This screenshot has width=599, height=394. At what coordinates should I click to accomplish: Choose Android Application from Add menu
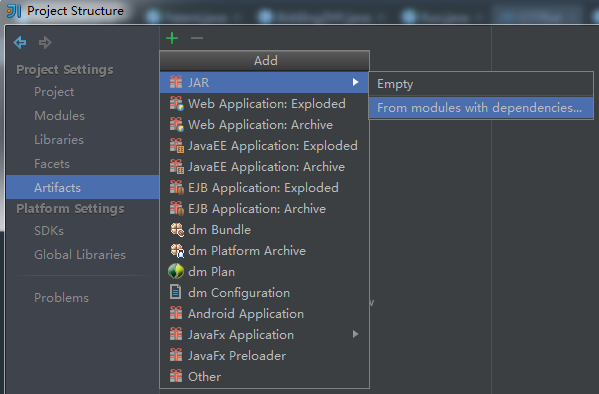coord(264,314)
